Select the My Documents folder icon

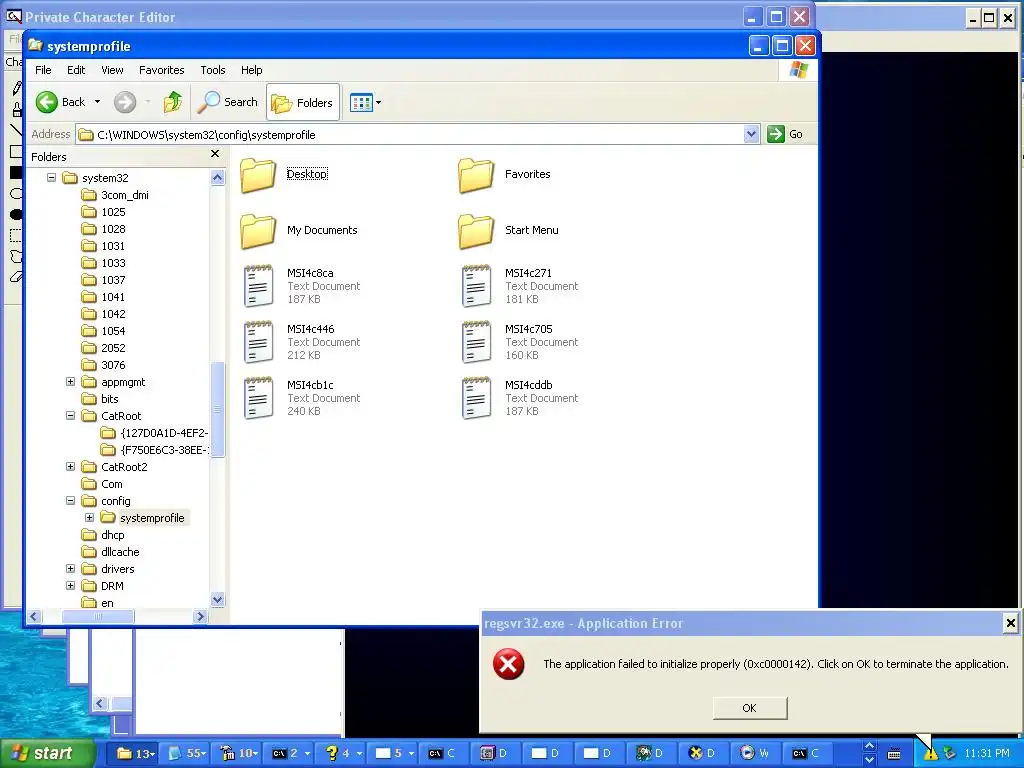258,231
